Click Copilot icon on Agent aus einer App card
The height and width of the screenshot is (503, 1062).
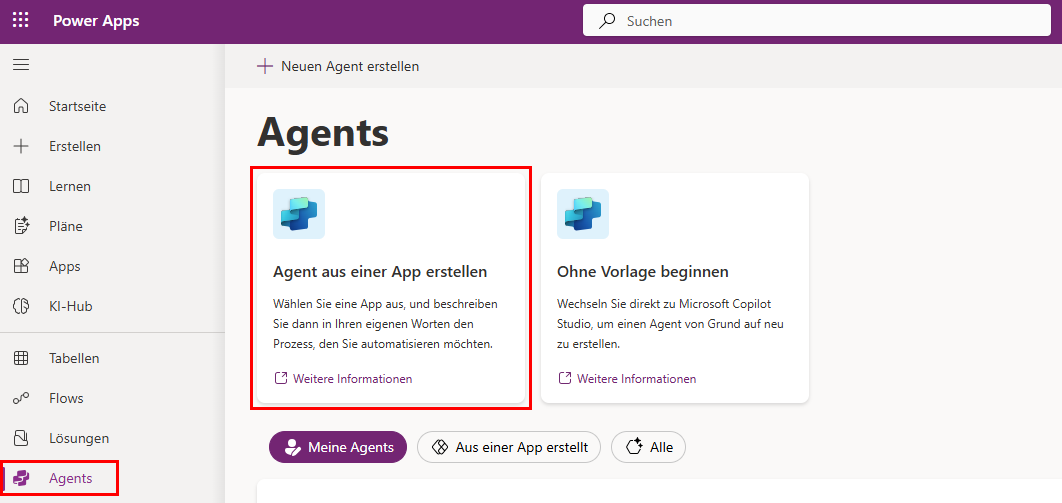(x=299, y=214)
